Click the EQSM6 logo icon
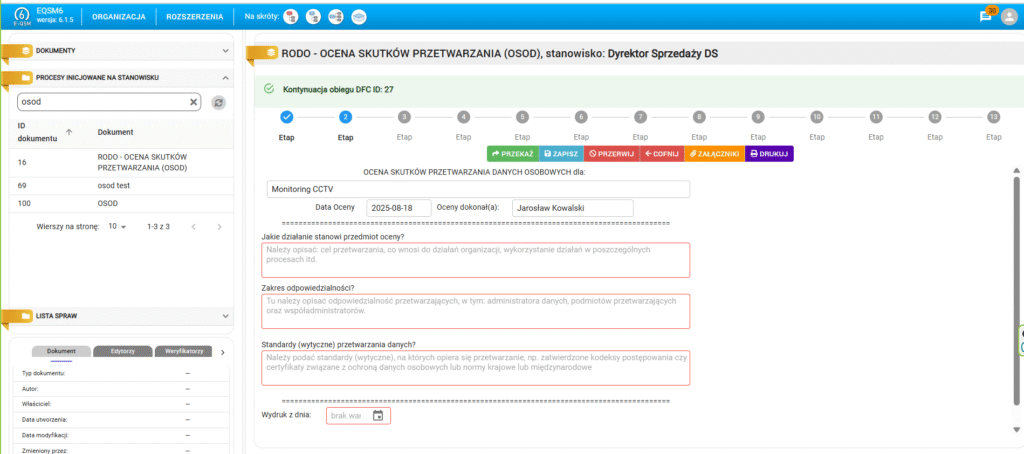Viewport: 1024px width, 454px height. click(20, 16)
